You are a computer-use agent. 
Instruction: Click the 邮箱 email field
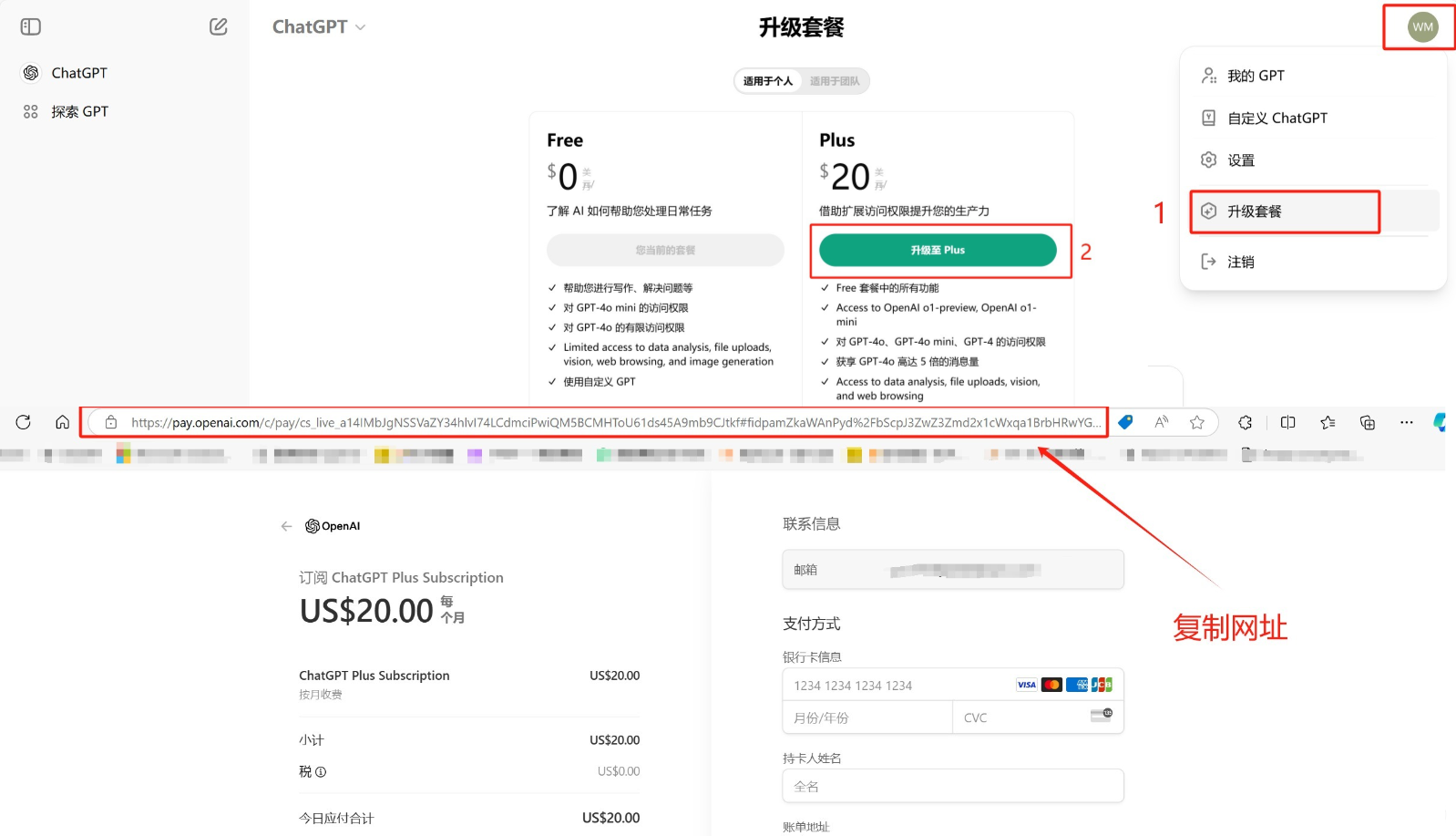coord(953,570)
